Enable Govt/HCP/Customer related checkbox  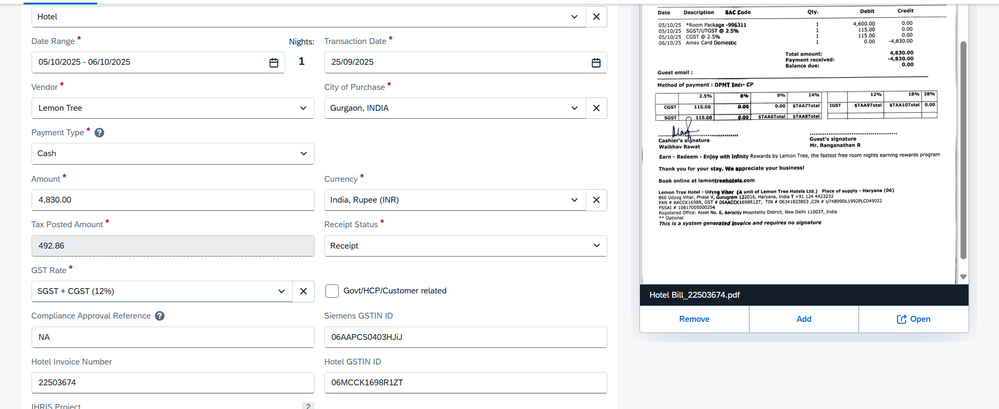[x=332, y=291]
